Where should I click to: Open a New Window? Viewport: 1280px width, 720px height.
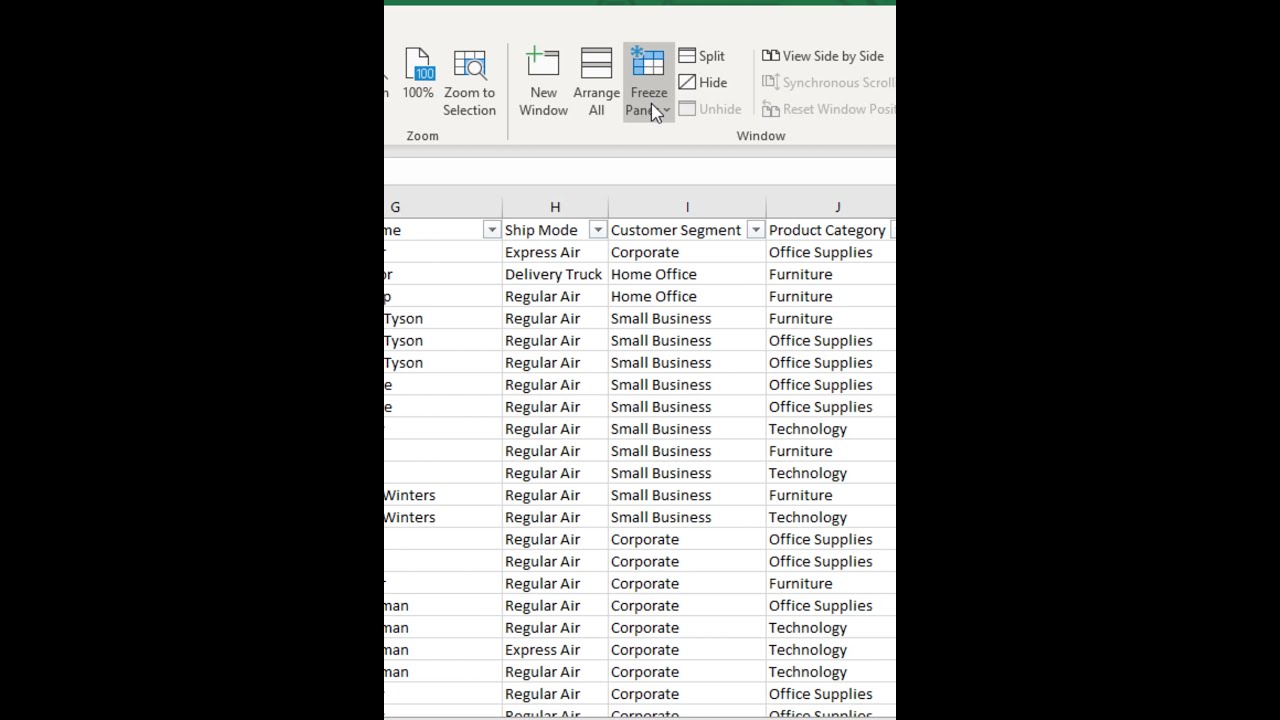click(x=543, y=83)
